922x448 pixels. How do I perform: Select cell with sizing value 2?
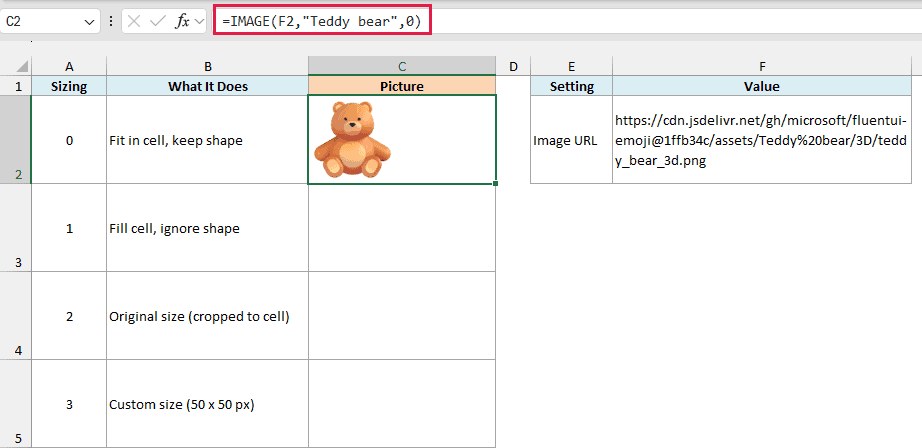tap(69, 316)
